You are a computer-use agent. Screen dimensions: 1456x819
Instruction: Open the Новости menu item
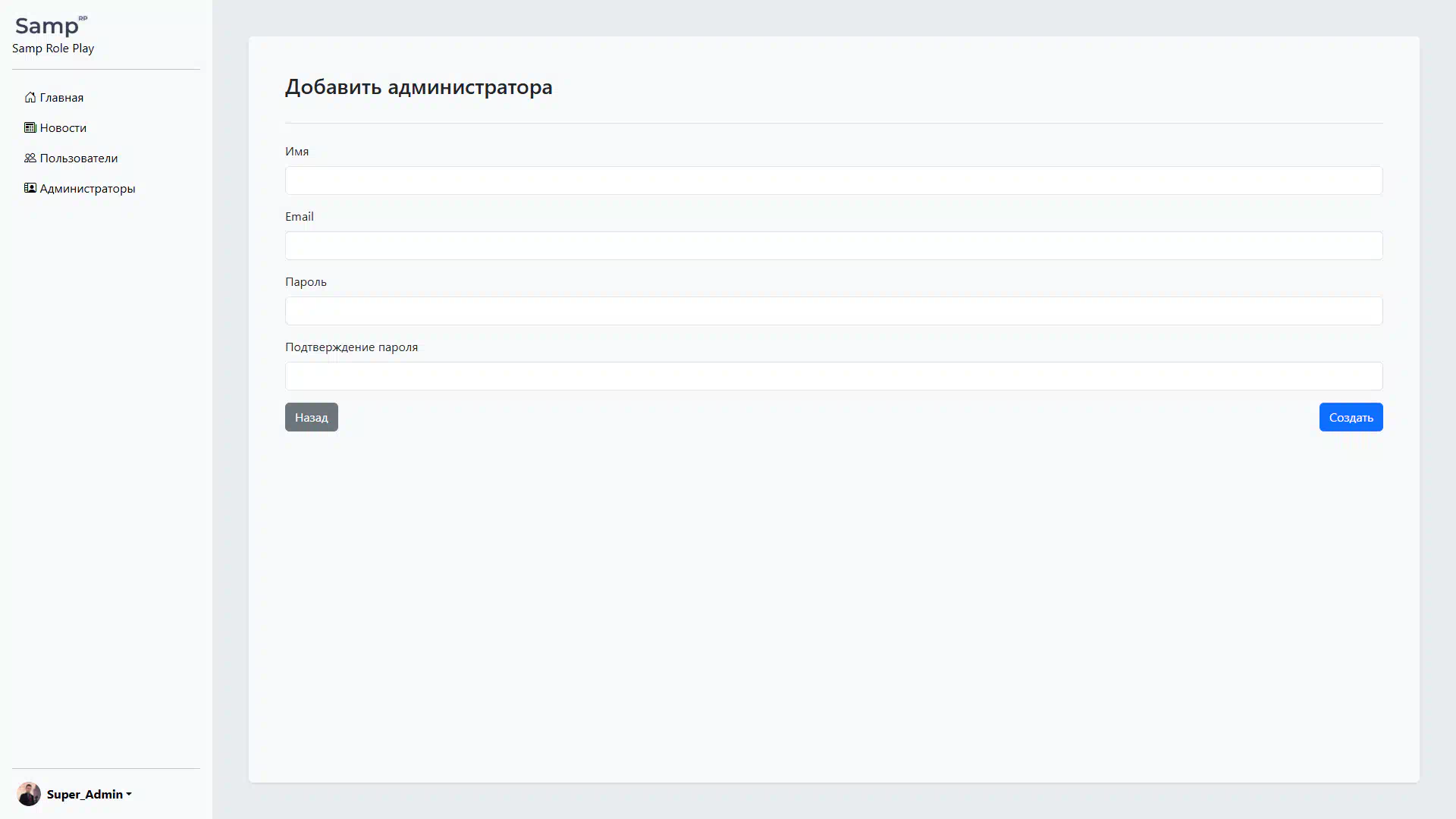[x=63, y=127]
